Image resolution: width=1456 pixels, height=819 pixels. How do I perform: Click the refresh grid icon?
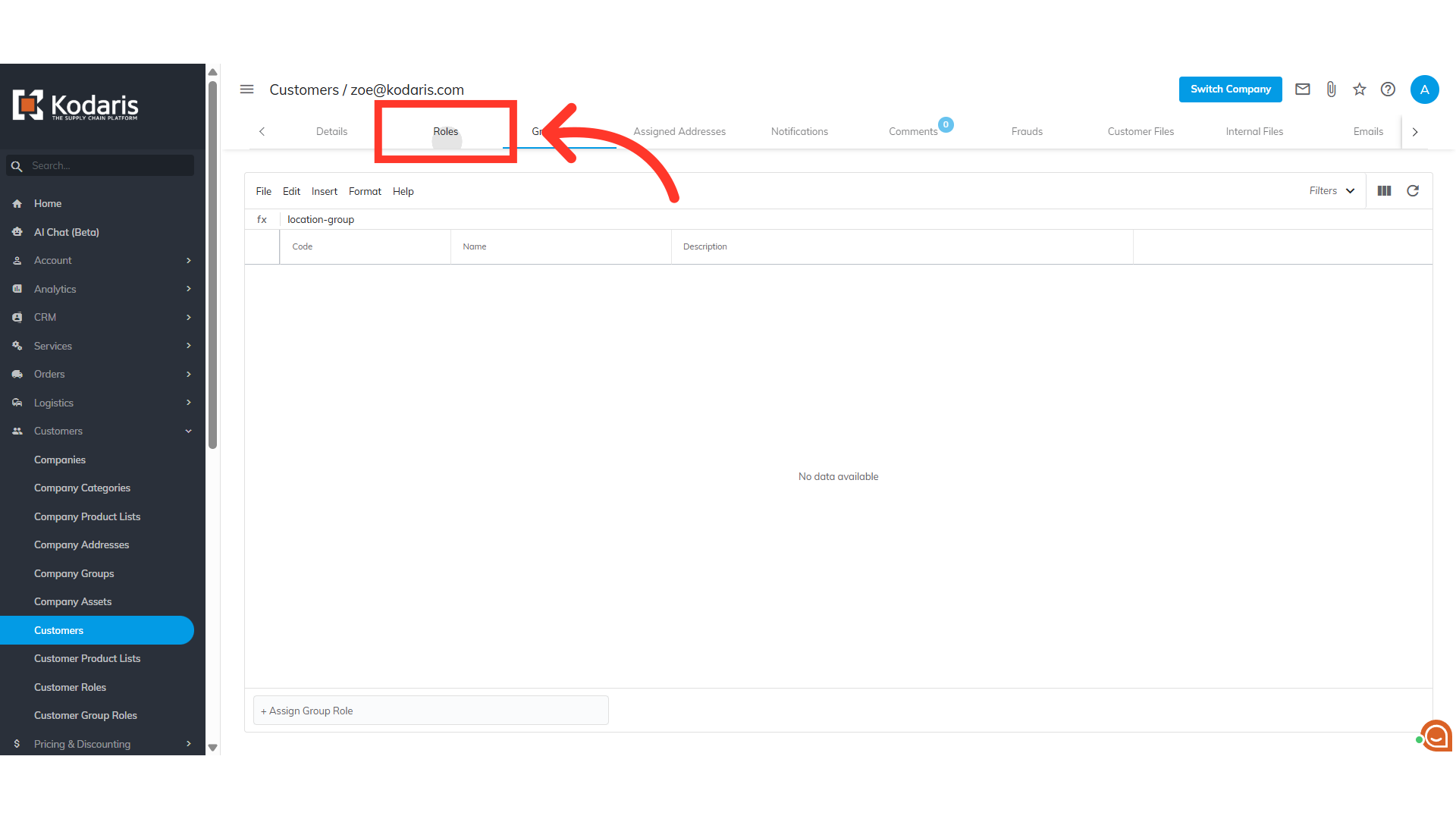1413,191
